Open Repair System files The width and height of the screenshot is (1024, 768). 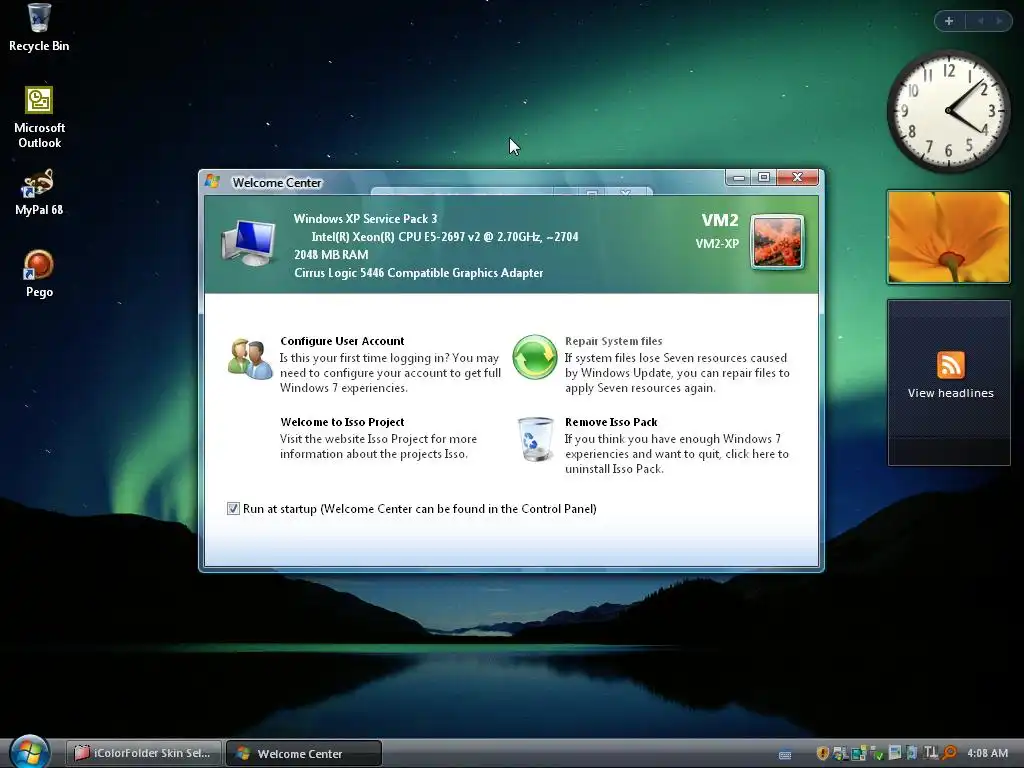click(613, 341)
